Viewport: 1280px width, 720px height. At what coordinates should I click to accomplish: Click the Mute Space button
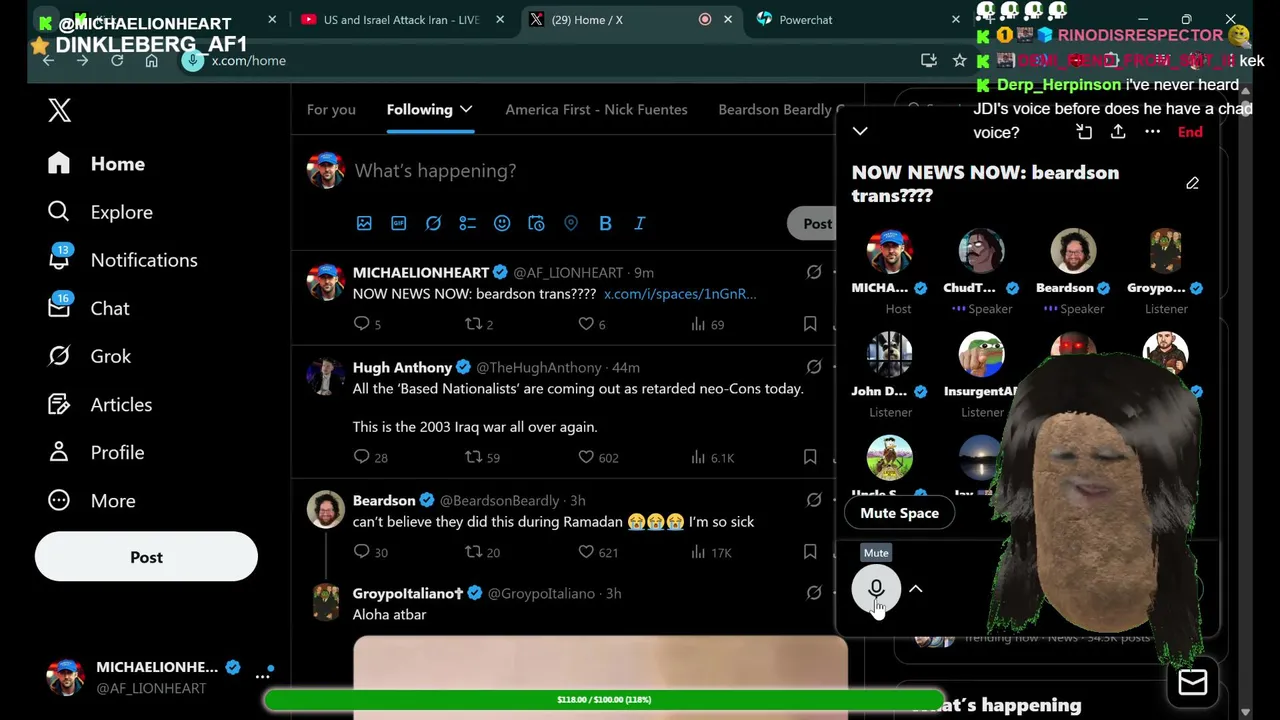(x=900, y=513)
